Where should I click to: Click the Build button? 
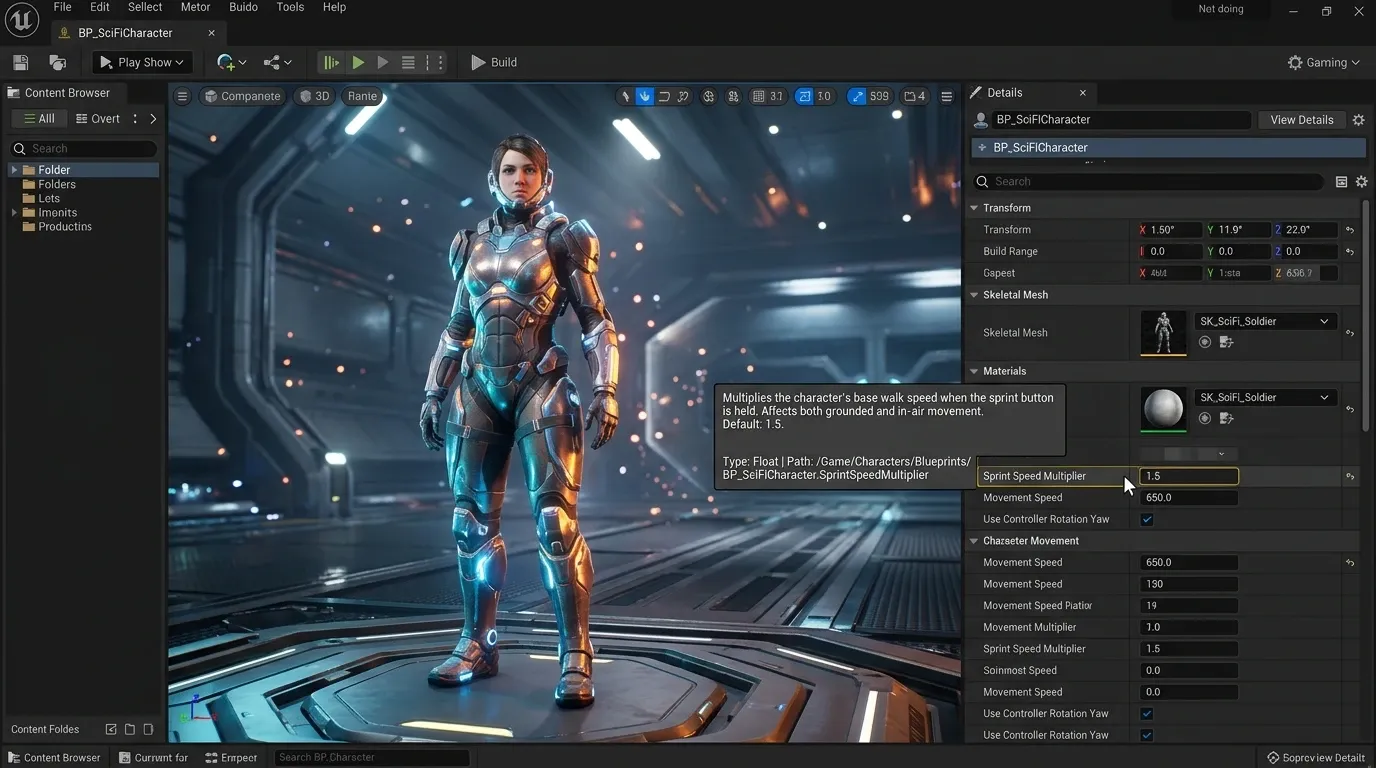(494, 62)
